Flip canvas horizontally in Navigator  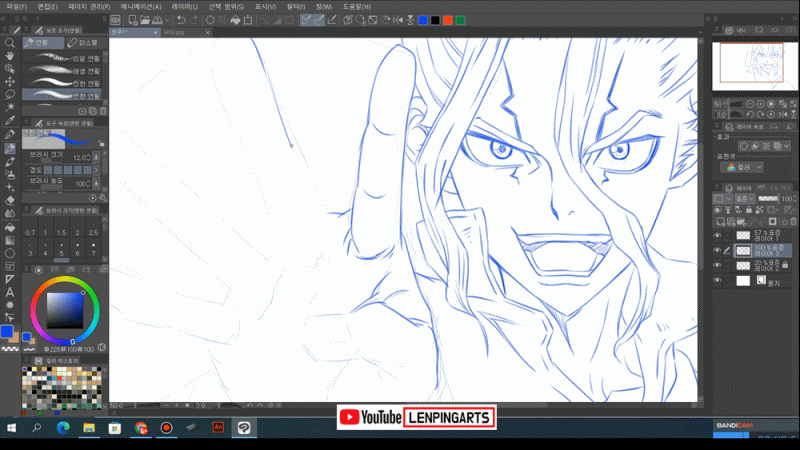click(x=783, y=114)
